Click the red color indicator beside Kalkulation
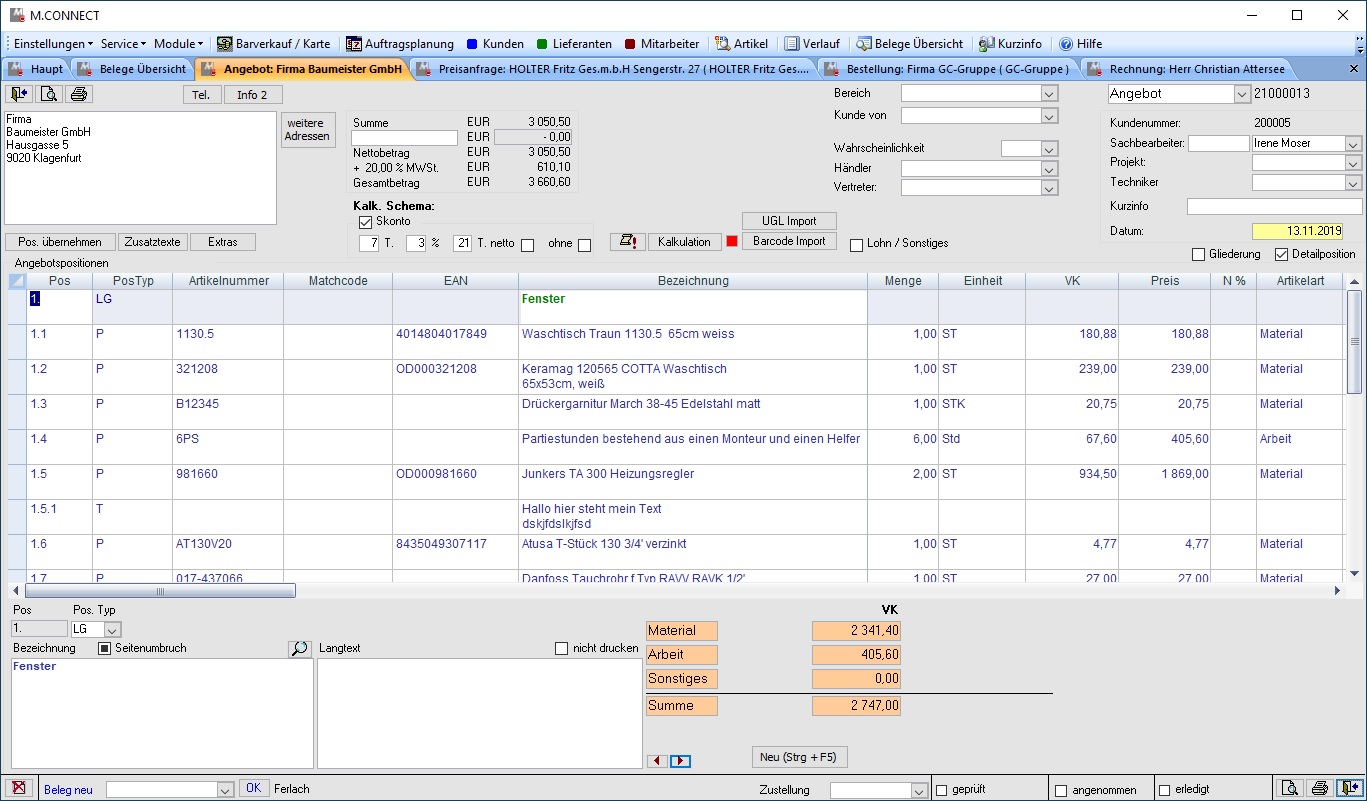This screenshot has height=801, width=1367. [x=731, y=242]
